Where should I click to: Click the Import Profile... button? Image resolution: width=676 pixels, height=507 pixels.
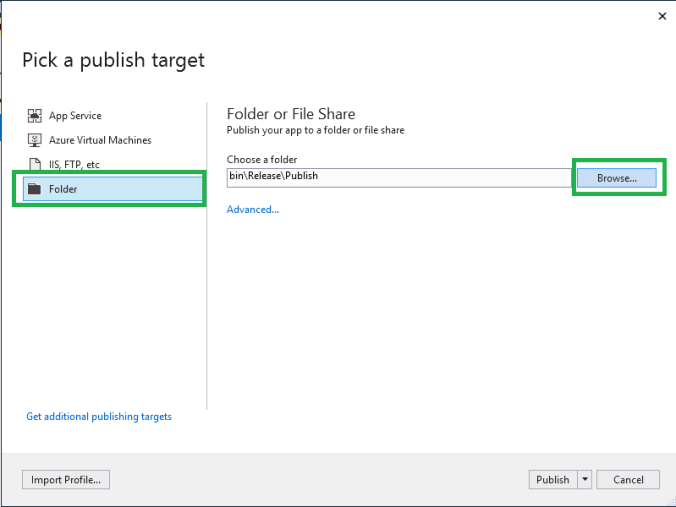click(66, 480)
